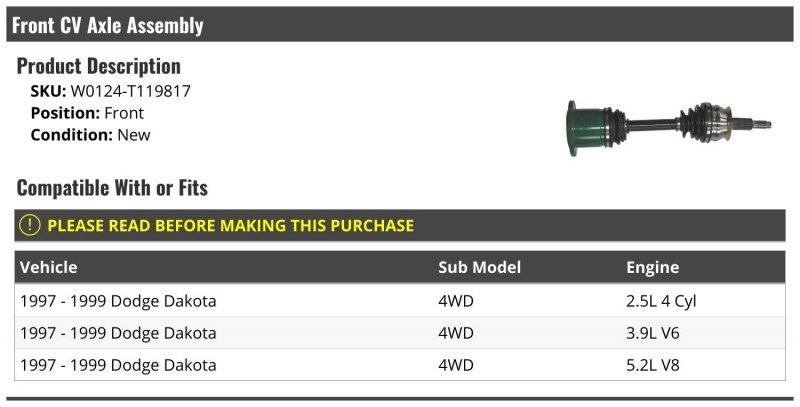The height and width of the screenshot is (407, 800).
Task: Click the Sub Model column header
Action: pos(480,267)
